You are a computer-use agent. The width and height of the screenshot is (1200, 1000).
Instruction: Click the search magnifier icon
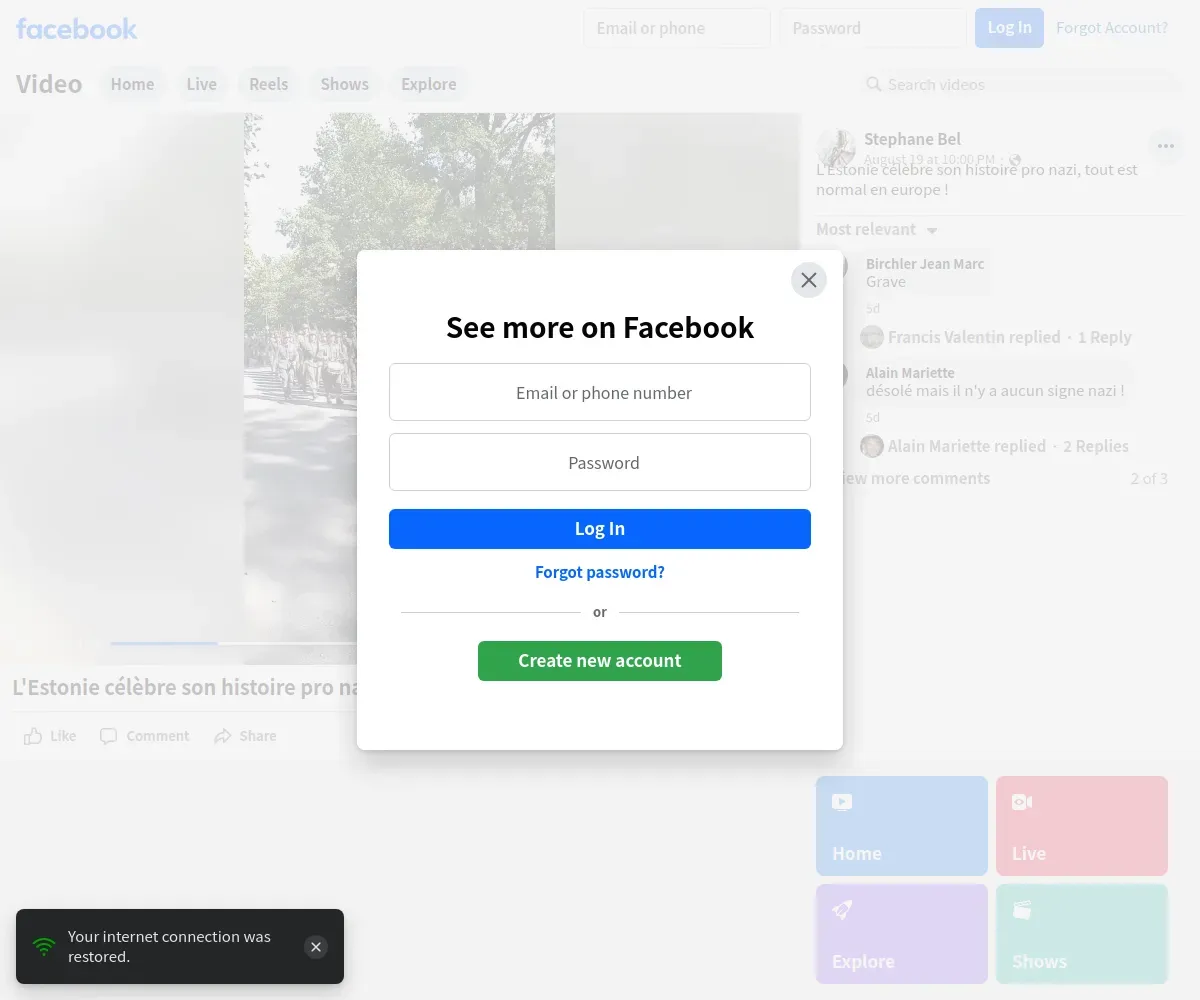pos(874,84)
